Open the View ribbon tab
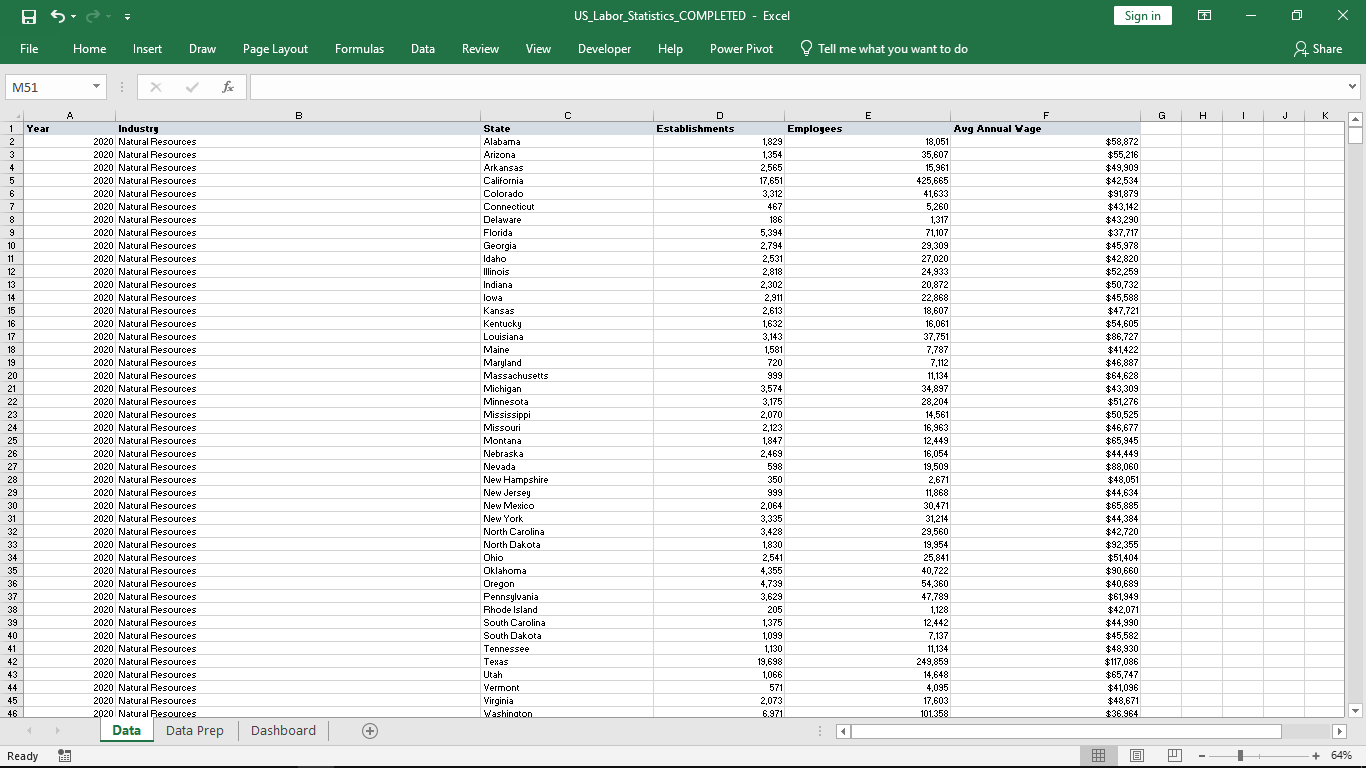This screenshot has width=1366, height=768. coord(538,49)
